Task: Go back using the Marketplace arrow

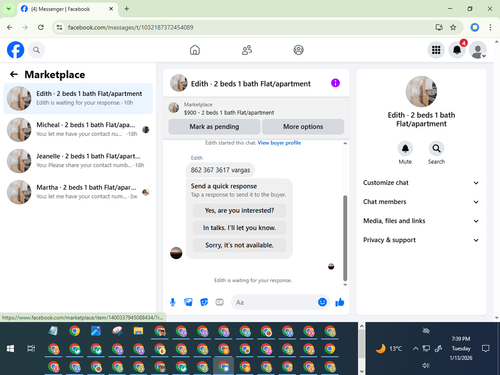Action: (x=14, y=74)
